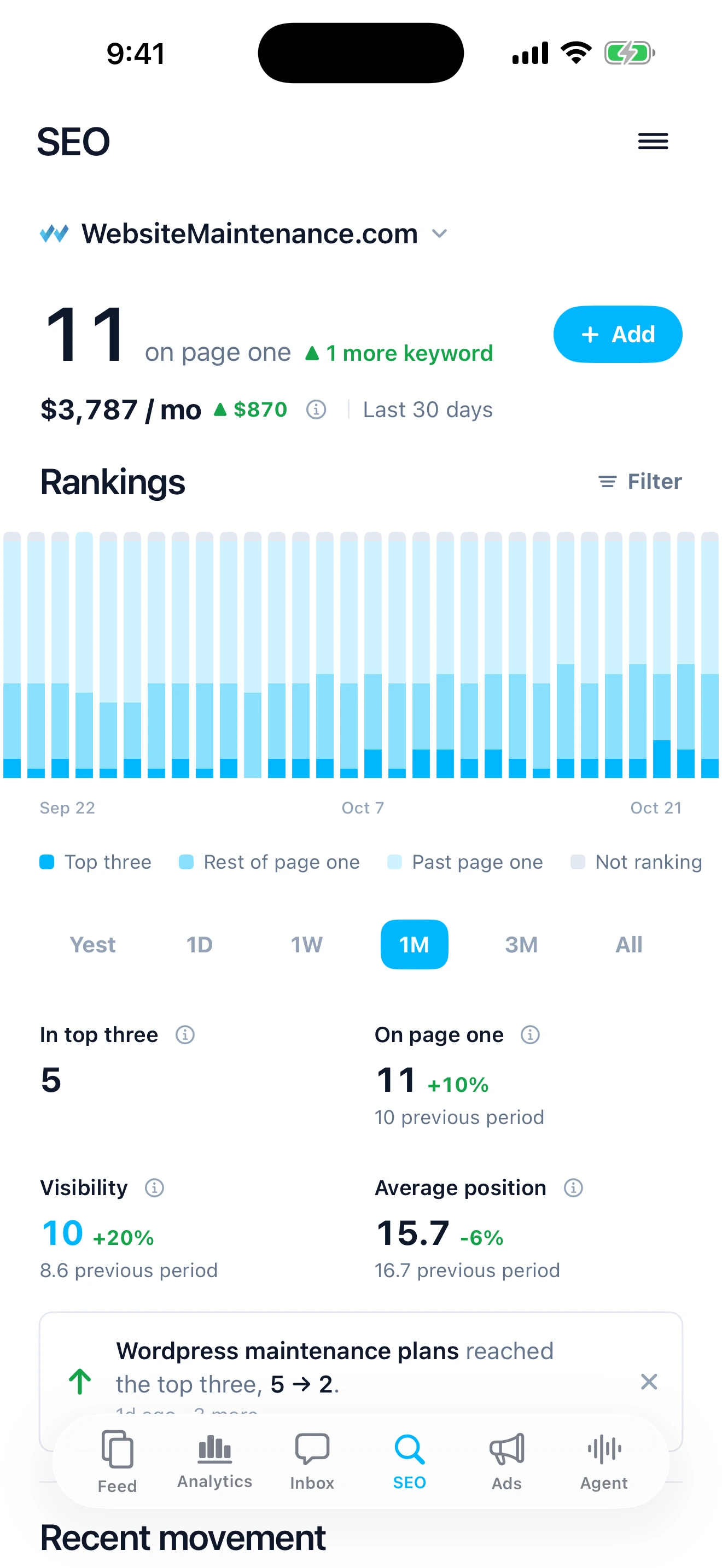Click the battery status icon
This screenshot has width=722, height=1568.
coord(630,53)
